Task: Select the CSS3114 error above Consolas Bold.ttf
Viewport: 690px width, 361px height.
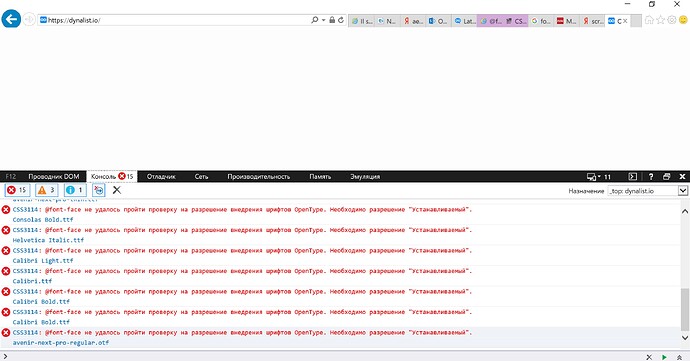Action: 242,210
